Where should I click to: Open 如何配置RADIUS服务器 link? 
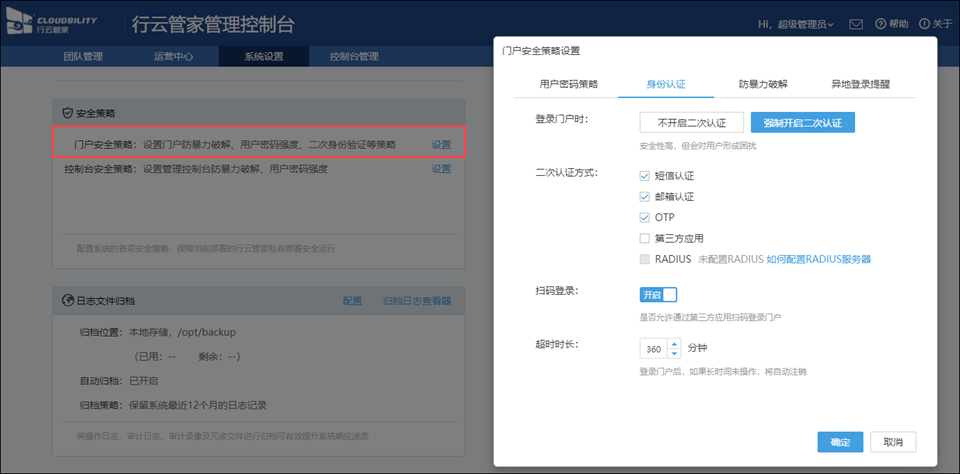tap(818, 259)
